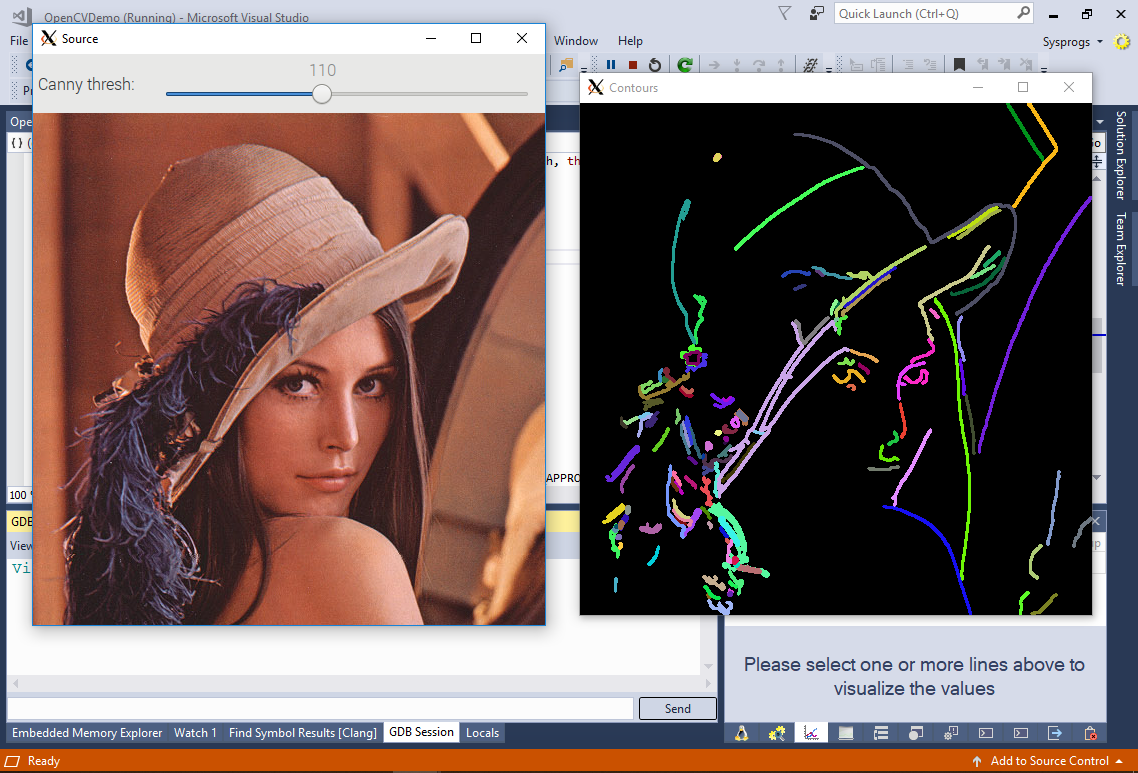Image resolution: width=1138 pixels, height=773 pixels.
Task: Expand the overflow arrow right of the hash-lines icon
Action: pos(828,70)
